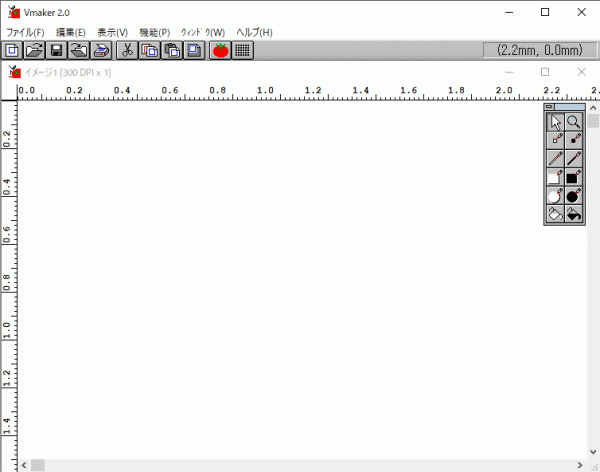Click the copy toolbar icon

(x=149, y=50)
